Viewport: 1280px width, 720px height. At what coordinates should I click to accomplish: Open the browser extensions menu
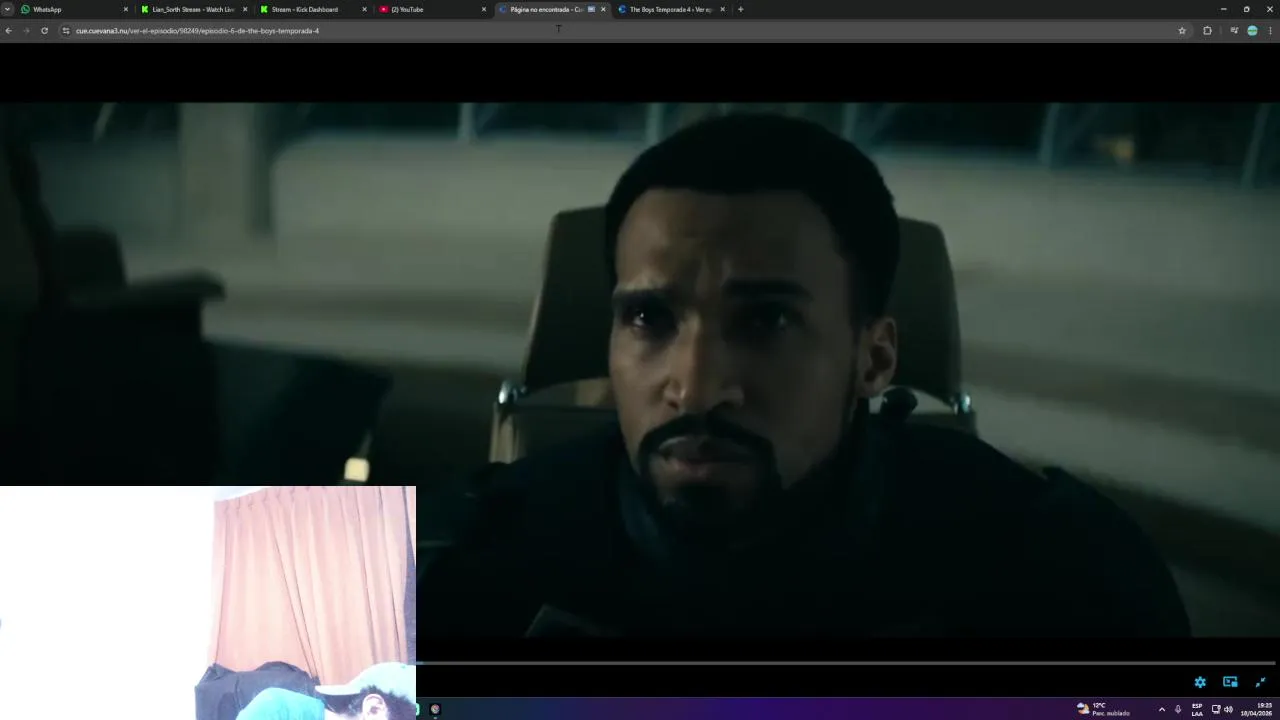pos(1207,31)
